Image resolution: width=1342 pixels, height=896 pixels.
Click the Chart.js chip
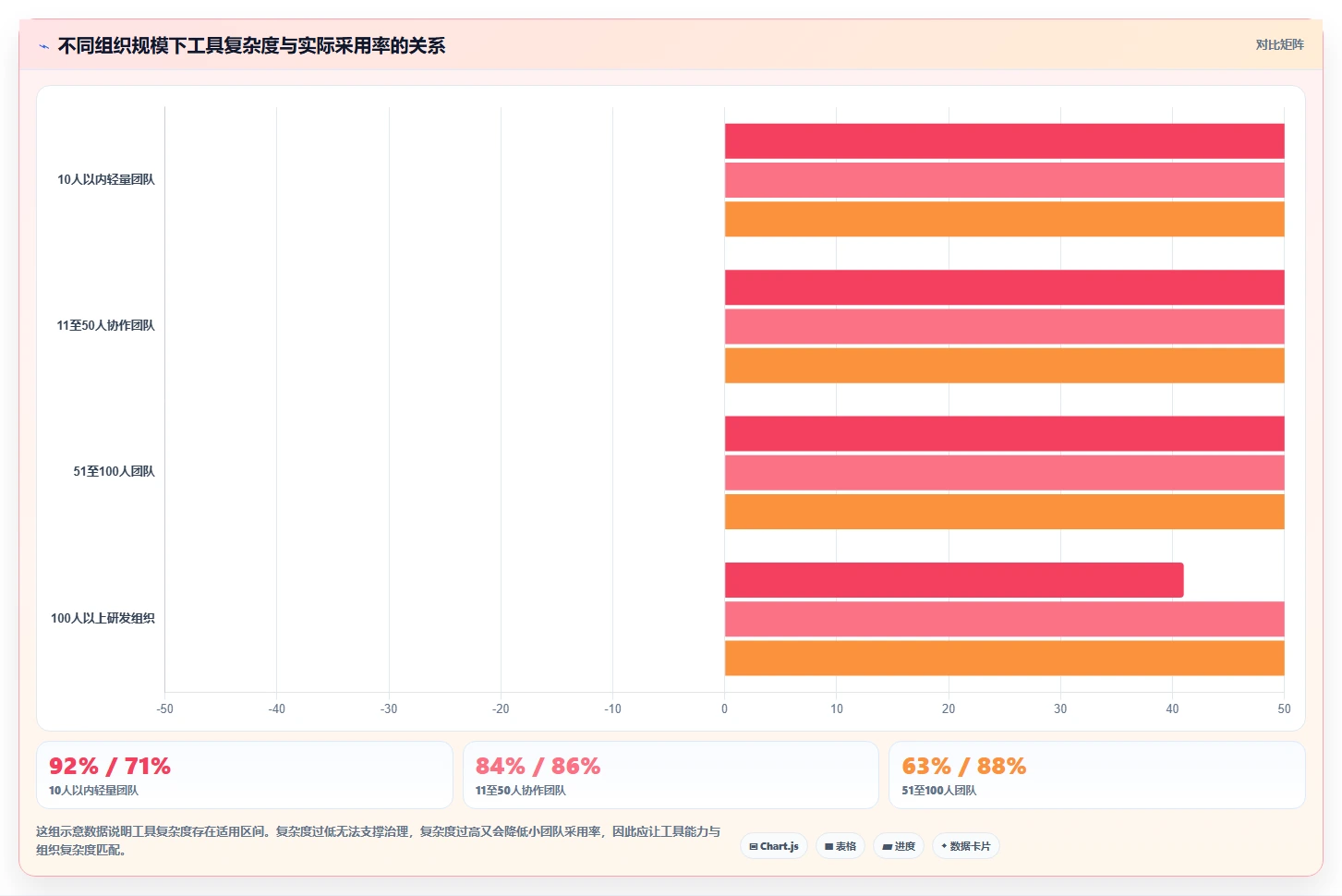774,846
